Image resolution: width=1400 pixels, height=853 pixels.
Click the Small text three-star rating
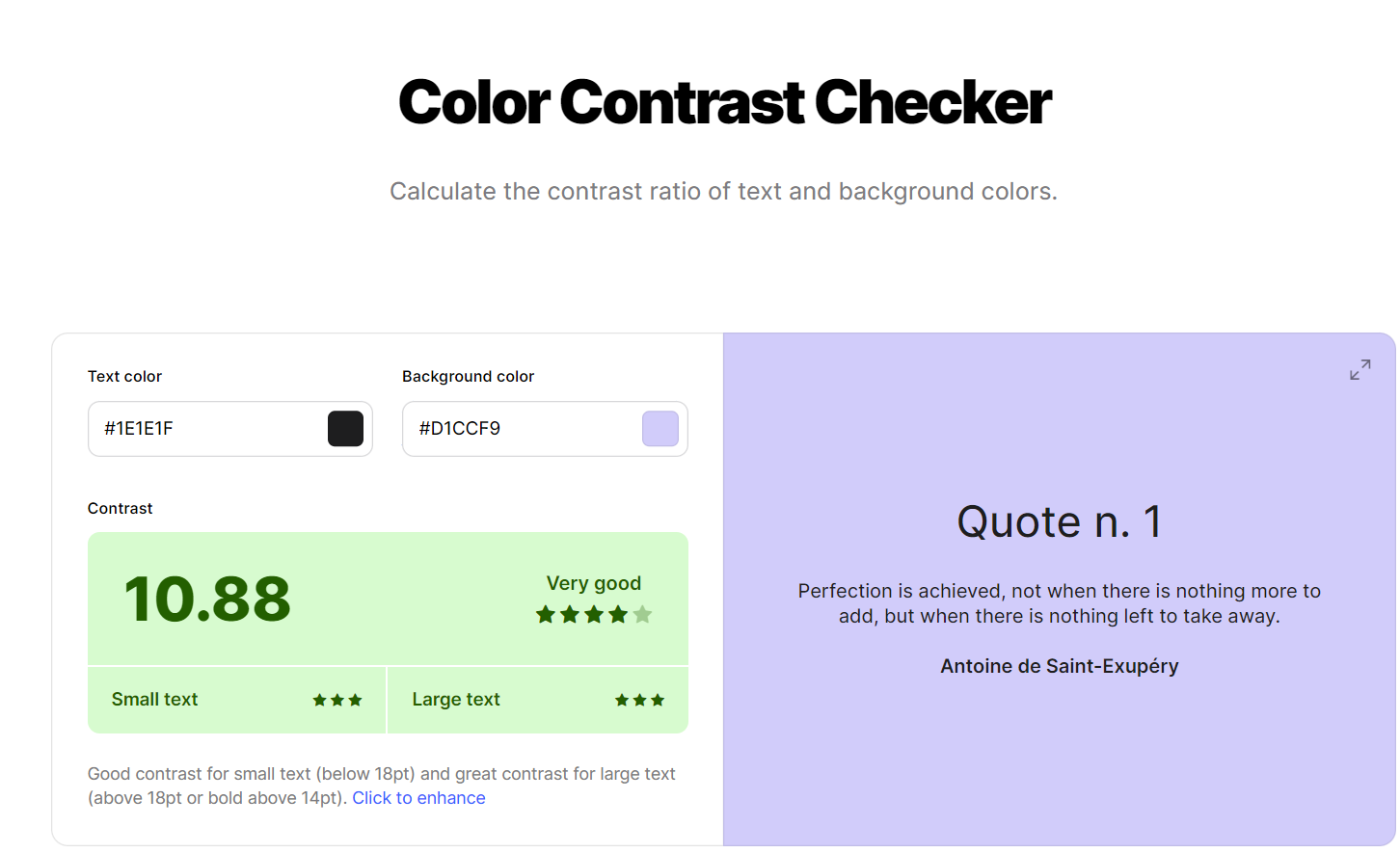click(337, 701)
